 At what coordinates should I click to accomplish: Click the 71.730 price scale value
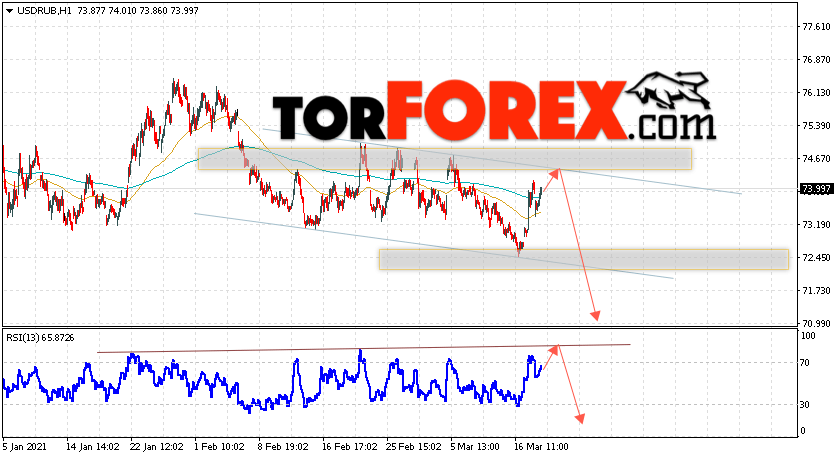817,291
